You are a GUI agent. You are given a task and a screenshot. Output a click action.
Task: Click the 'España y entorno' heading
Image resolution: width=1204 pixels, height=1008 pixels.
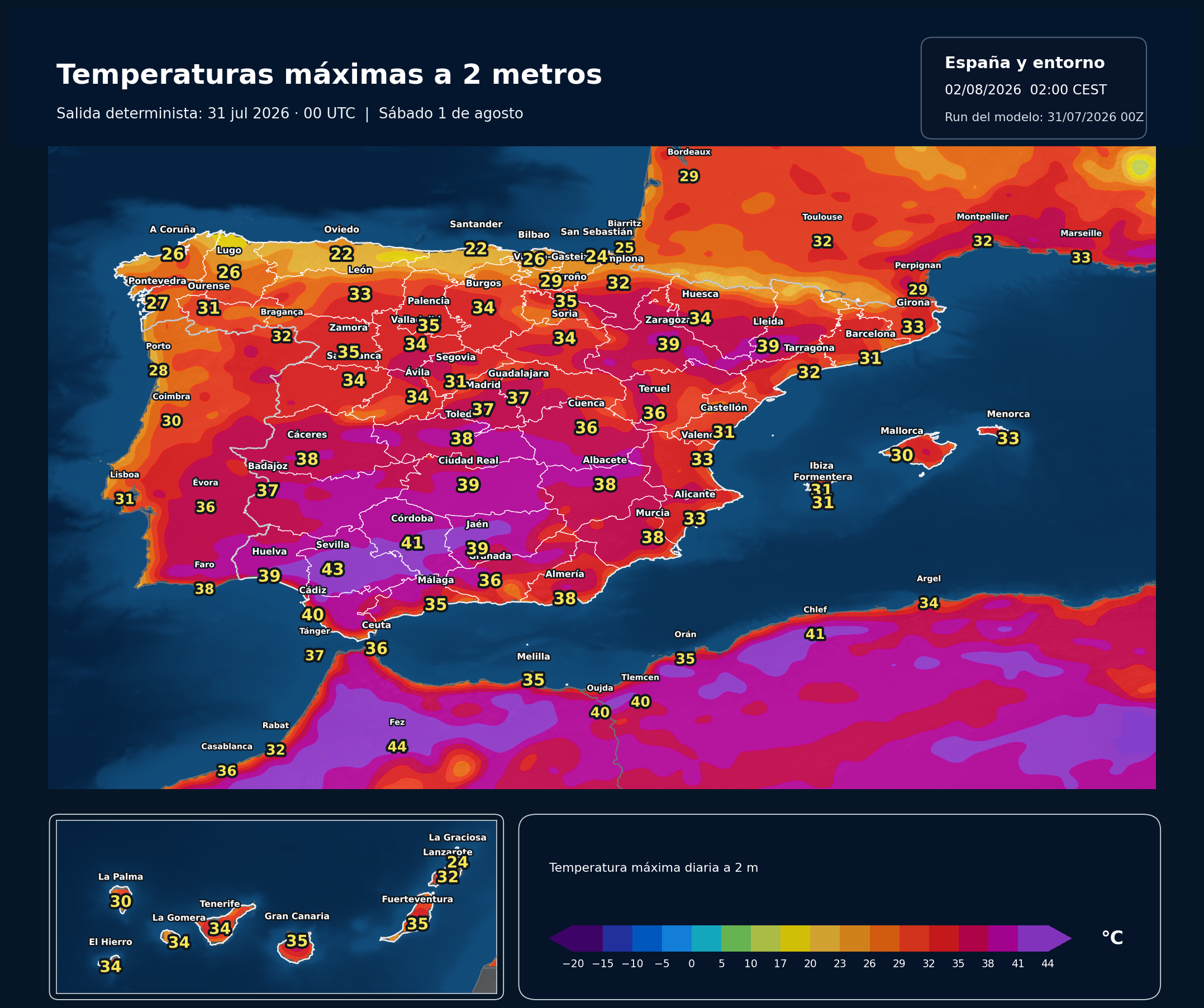pos(1025,63)
